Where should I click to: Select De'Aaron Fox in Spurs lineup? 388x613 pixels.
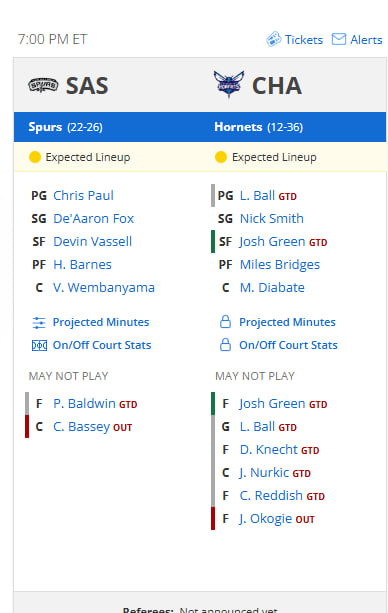click(x=93, y=219)
